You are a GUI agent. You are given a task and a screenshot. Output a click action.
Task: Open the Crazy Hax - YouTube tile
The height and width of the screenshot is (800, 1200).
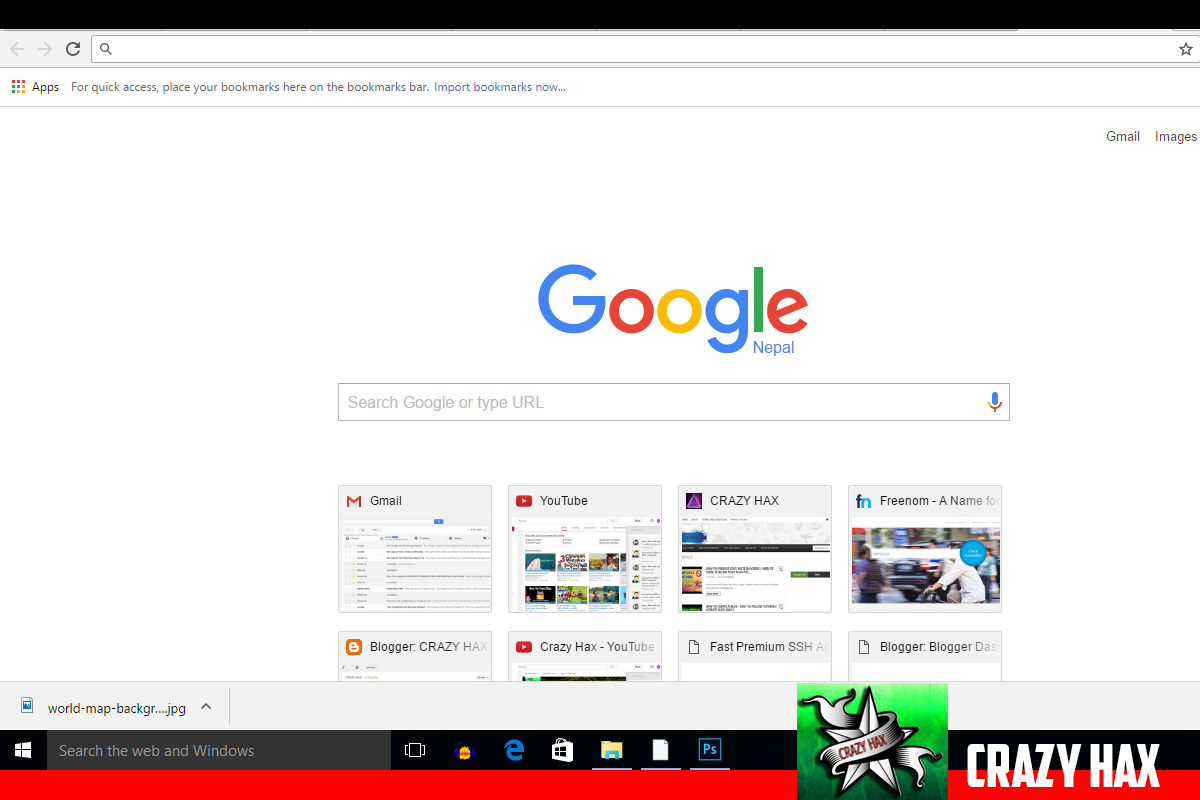[x=585, y=656]
